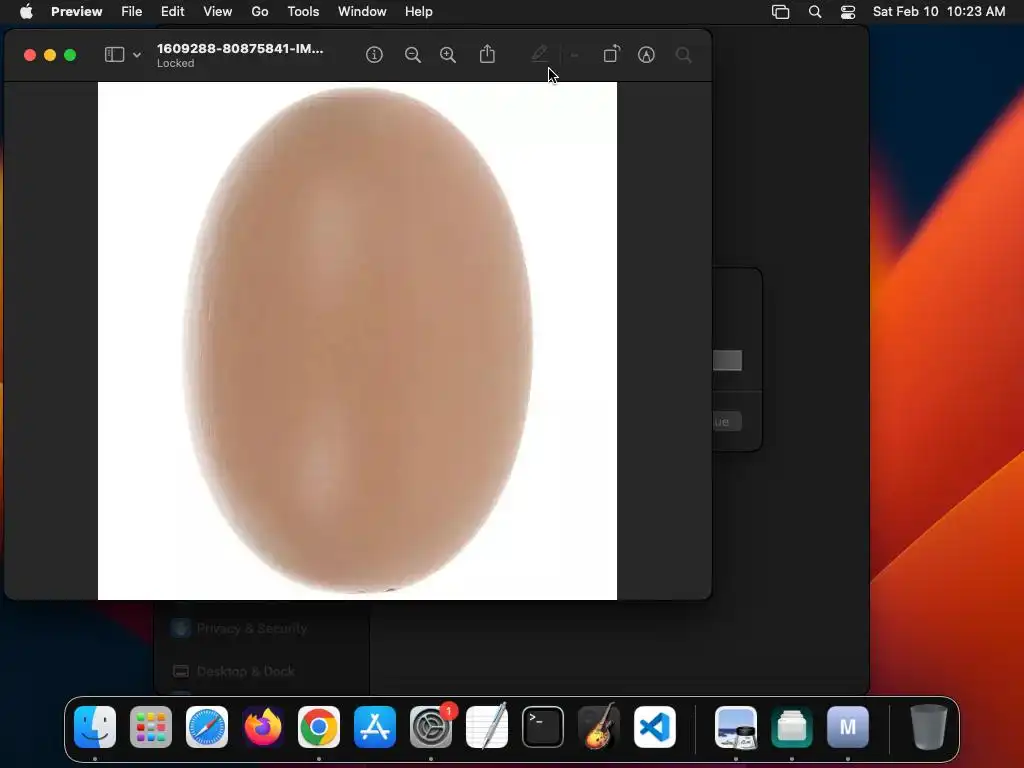Click the Stage Manager icon in menu bar

(x=780, y=12)
